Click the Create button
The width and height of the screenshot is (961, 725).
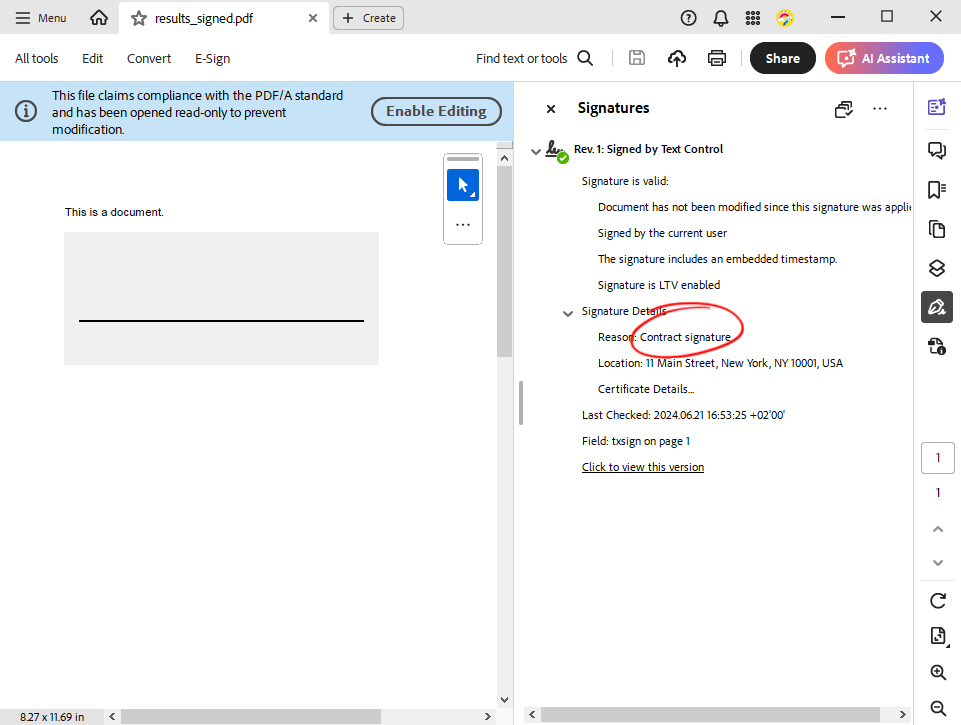click(x=368, y=18)
